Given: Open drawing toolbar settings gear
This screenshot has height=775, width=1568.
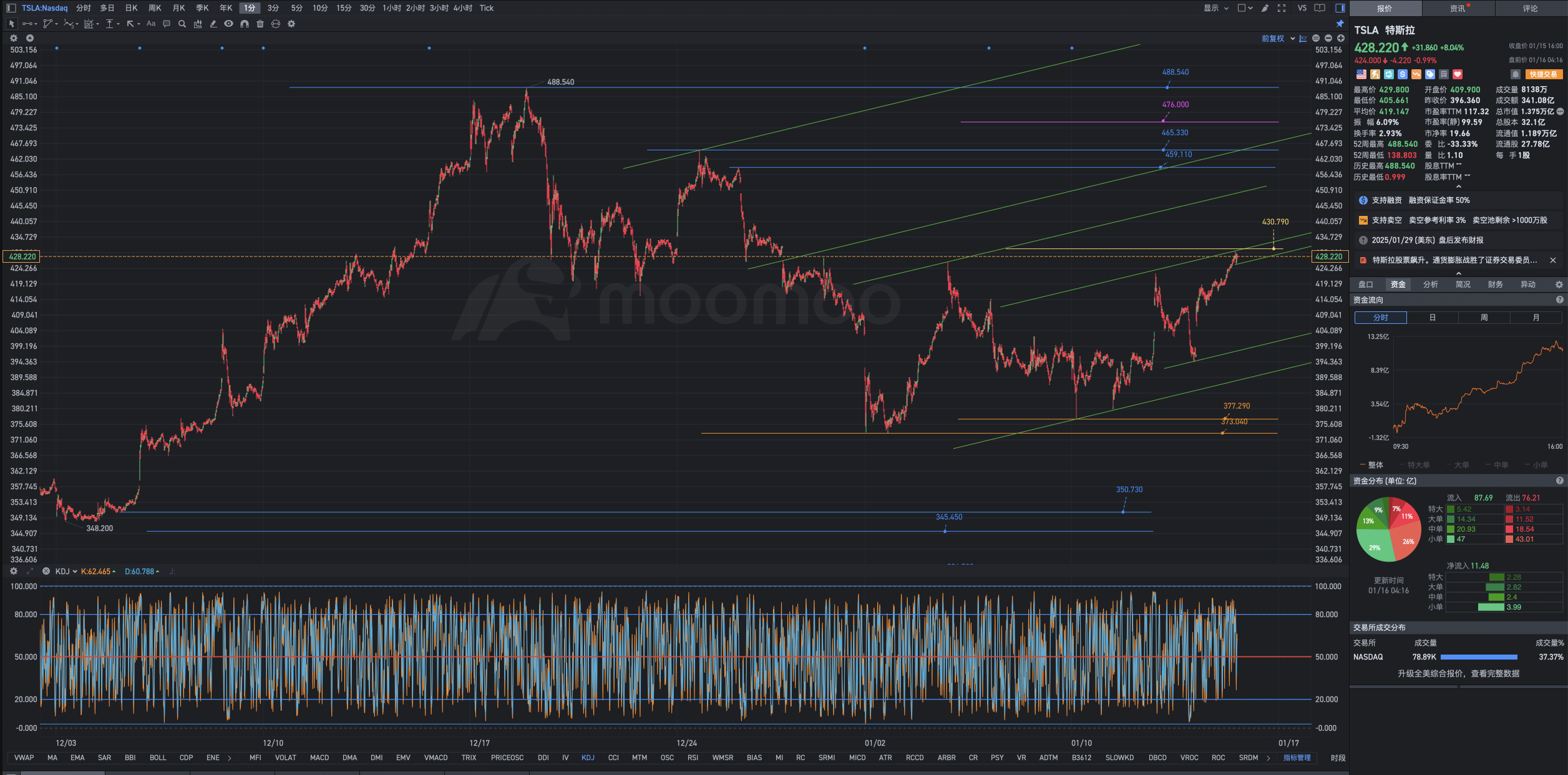Looking at the screenshot, I should 291,24.
